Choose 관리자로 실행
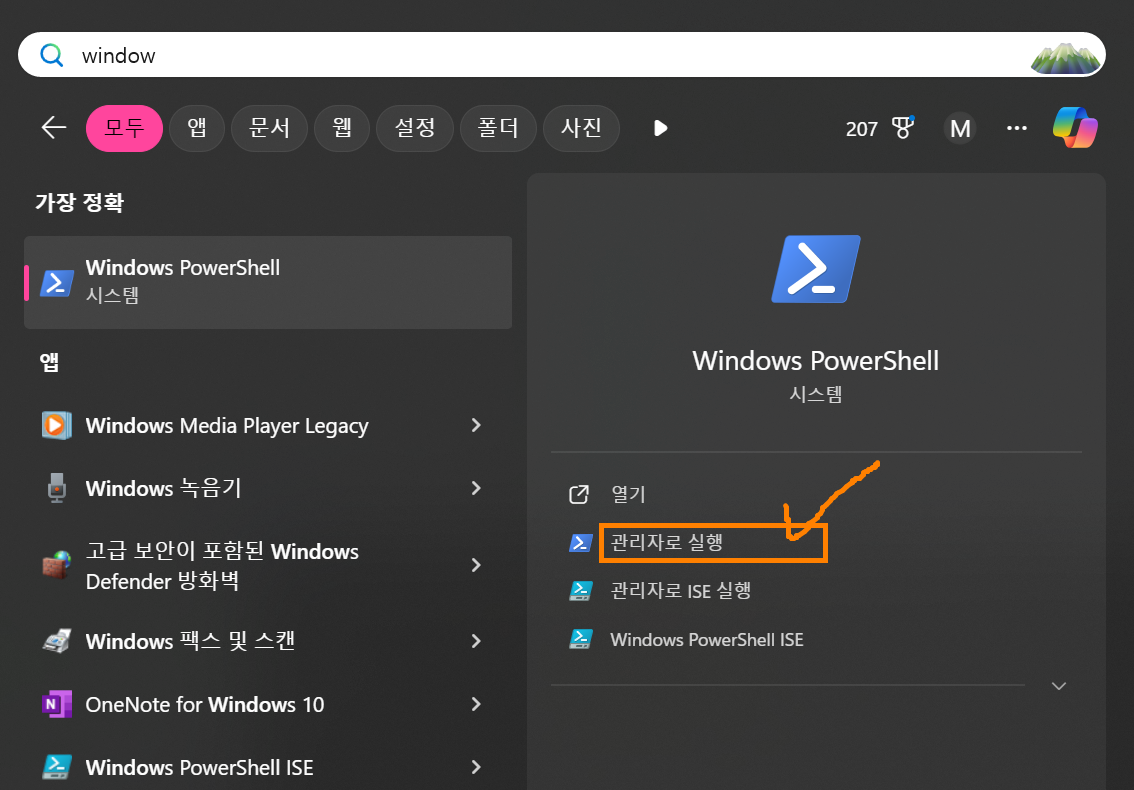This screenshot has width=1134, height=790. [x=667, y=543]
